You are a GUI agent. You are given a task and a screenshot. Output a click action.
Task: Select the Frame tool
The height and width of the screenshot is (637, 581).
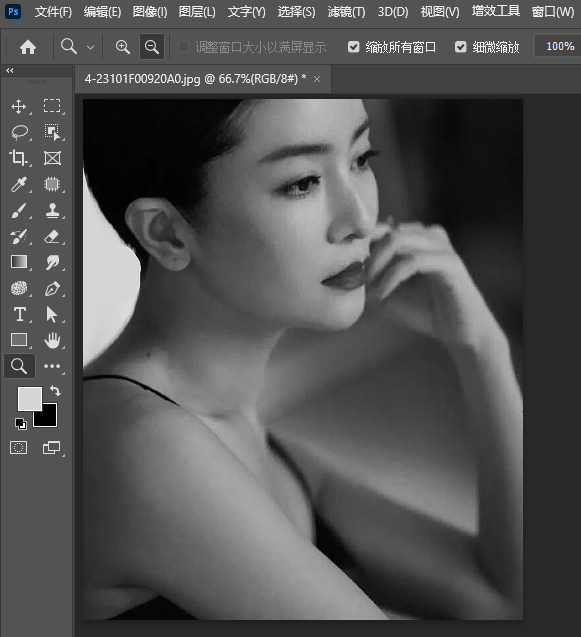coord(52,158)
